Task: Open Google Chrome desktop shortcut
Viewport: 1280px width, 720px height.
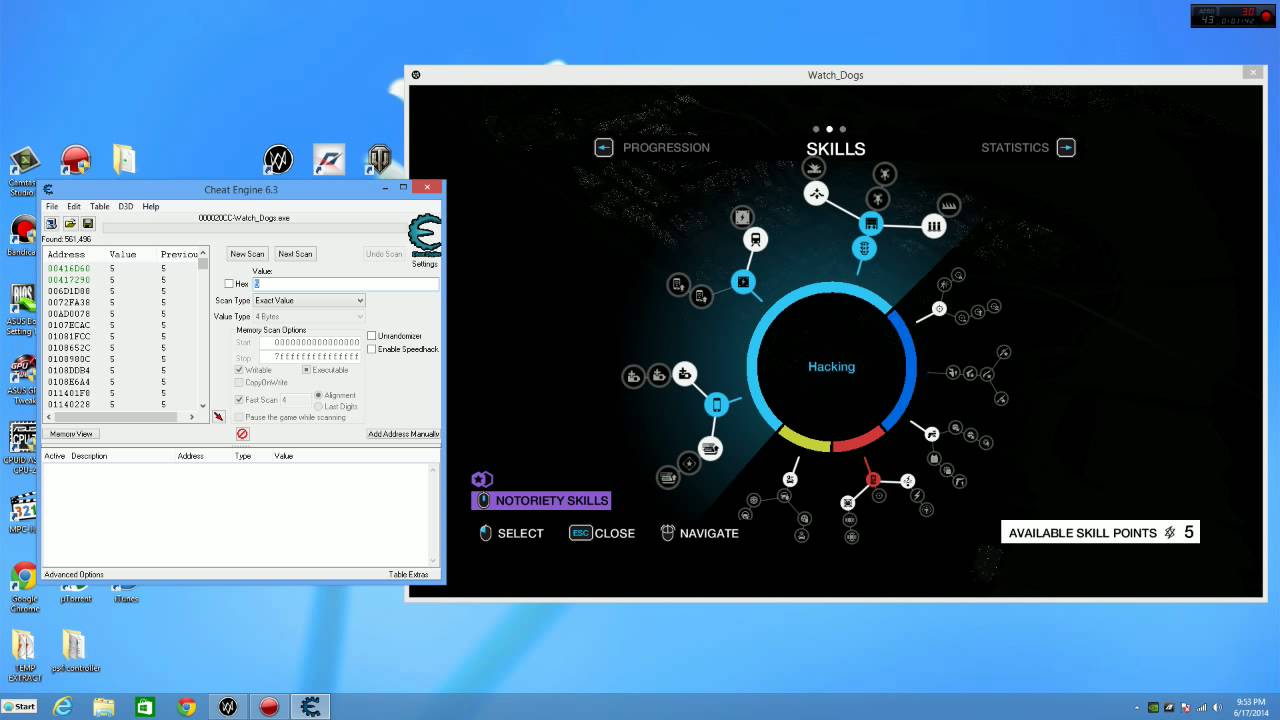Action: tap(24, 586)
